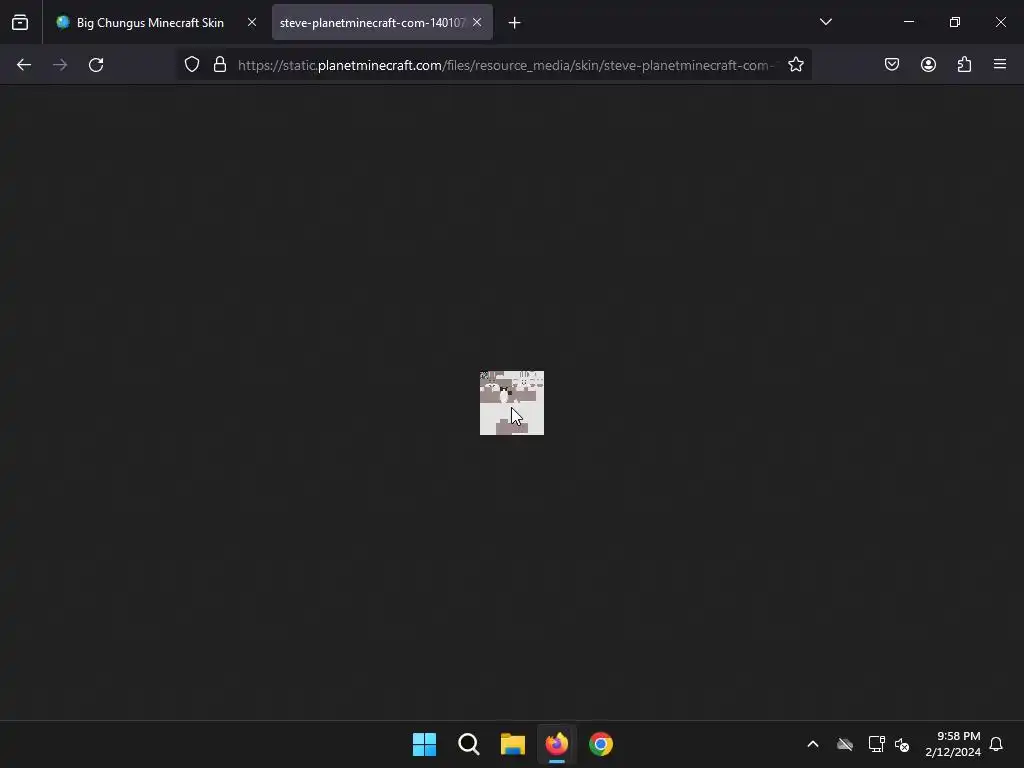Click the Firefox taskbar icon
The image size is (1024, 768).
(556, 744)
